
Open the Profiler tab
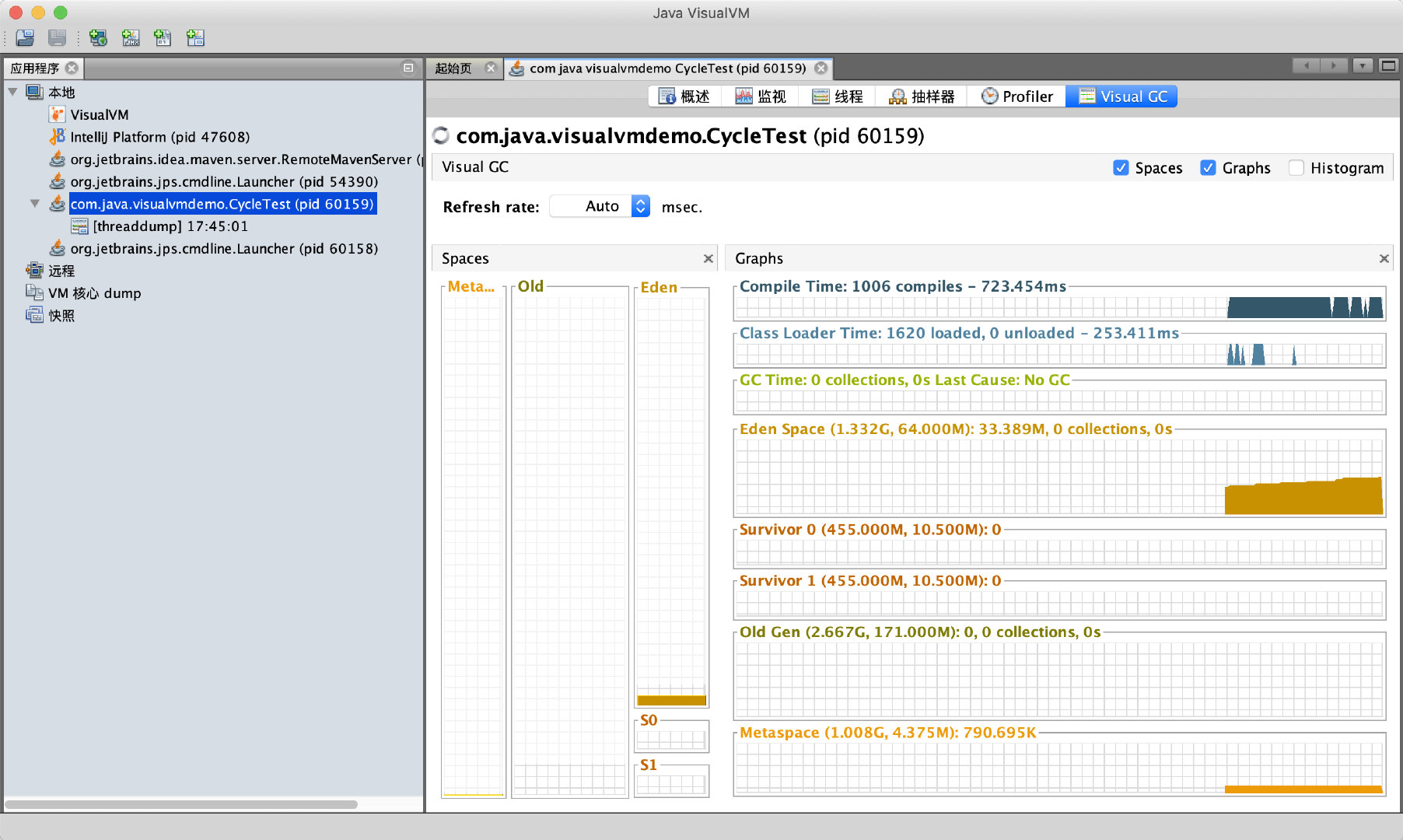[1016, 96]
